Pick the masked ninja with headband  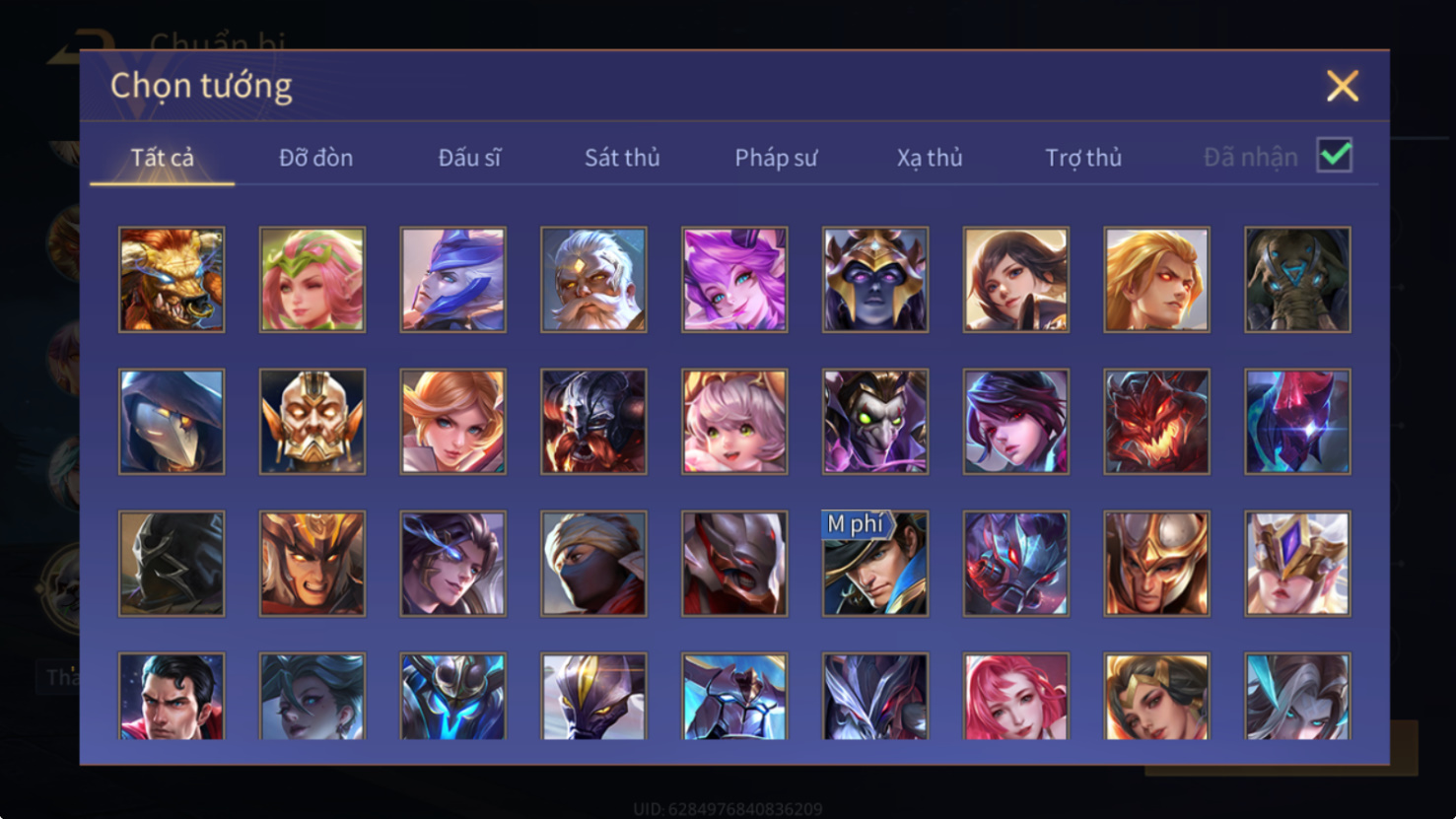[x=593, y=564]
